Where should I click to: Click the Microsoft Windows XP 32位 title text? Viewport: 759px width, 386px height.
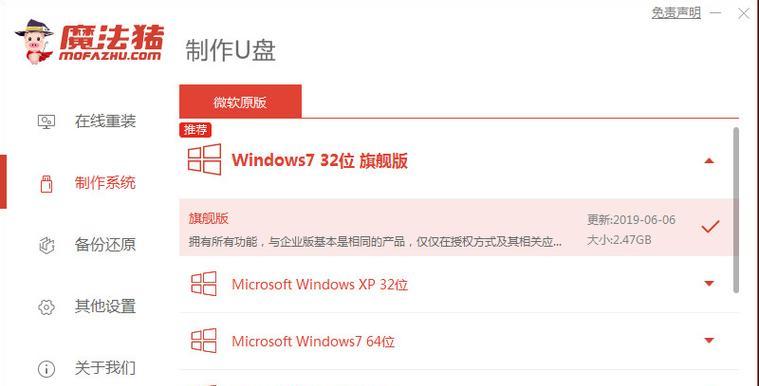pyautogui.click(x=319, y=284)
